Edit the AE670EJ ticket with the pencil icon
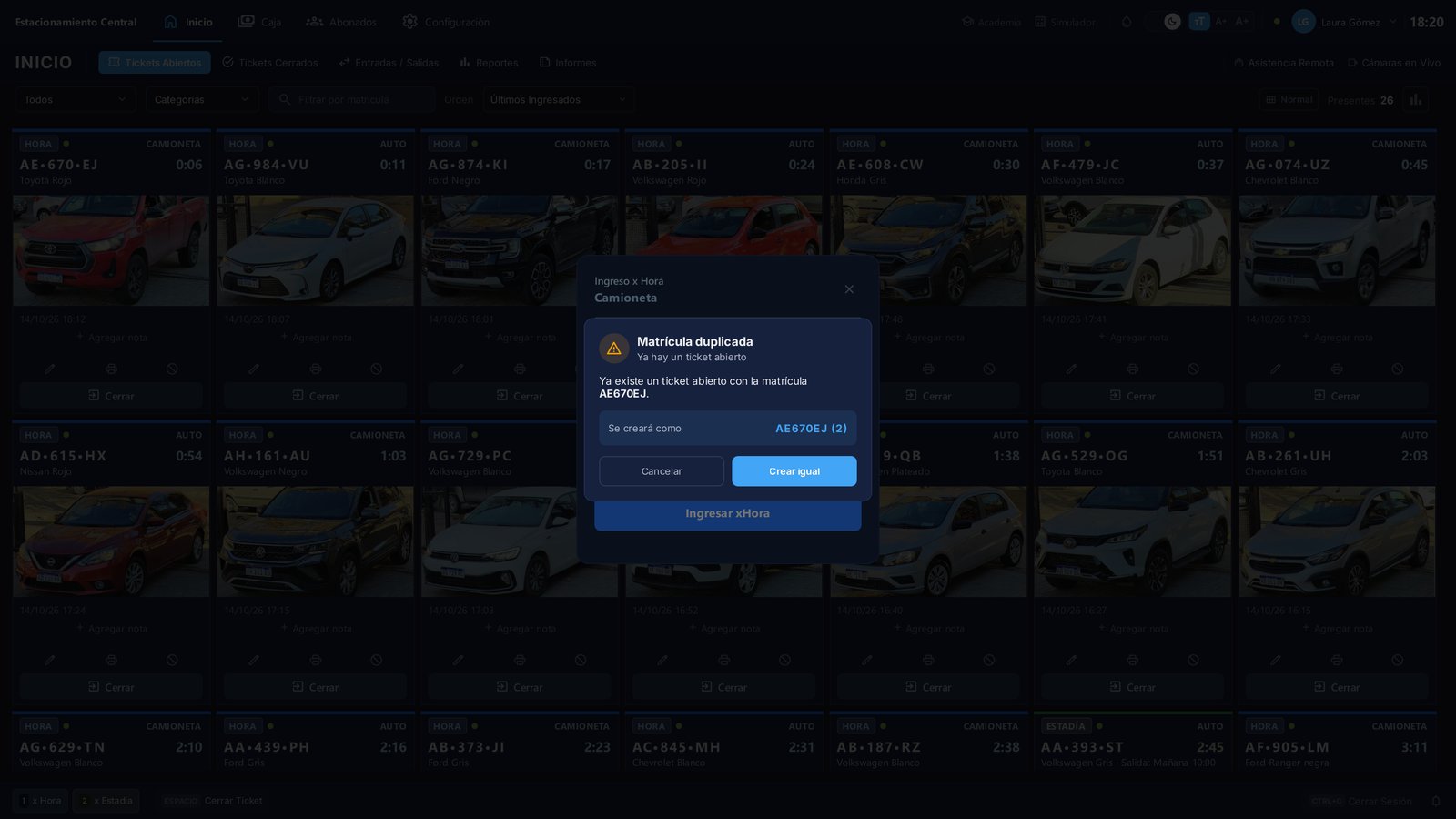Image resolution: width=1456 pixels, height=819 pixels. pyautogui.click(x=50, y=369)
